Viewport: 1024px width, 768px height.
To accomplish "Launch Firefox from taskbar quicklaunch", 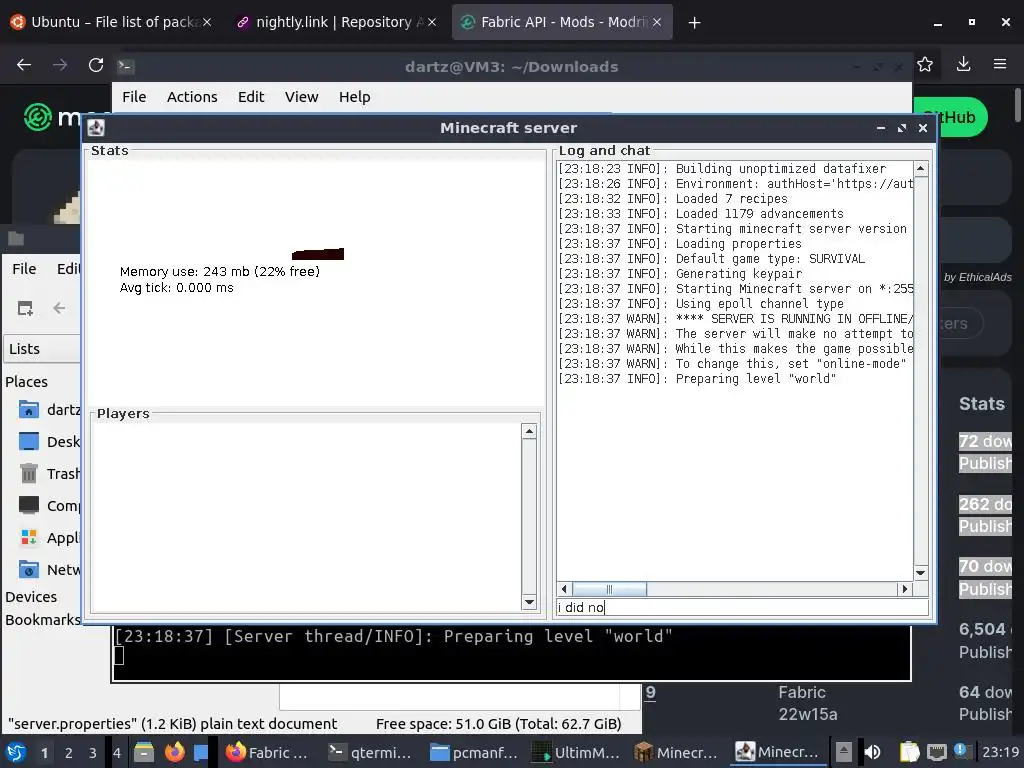I will 174,752.
